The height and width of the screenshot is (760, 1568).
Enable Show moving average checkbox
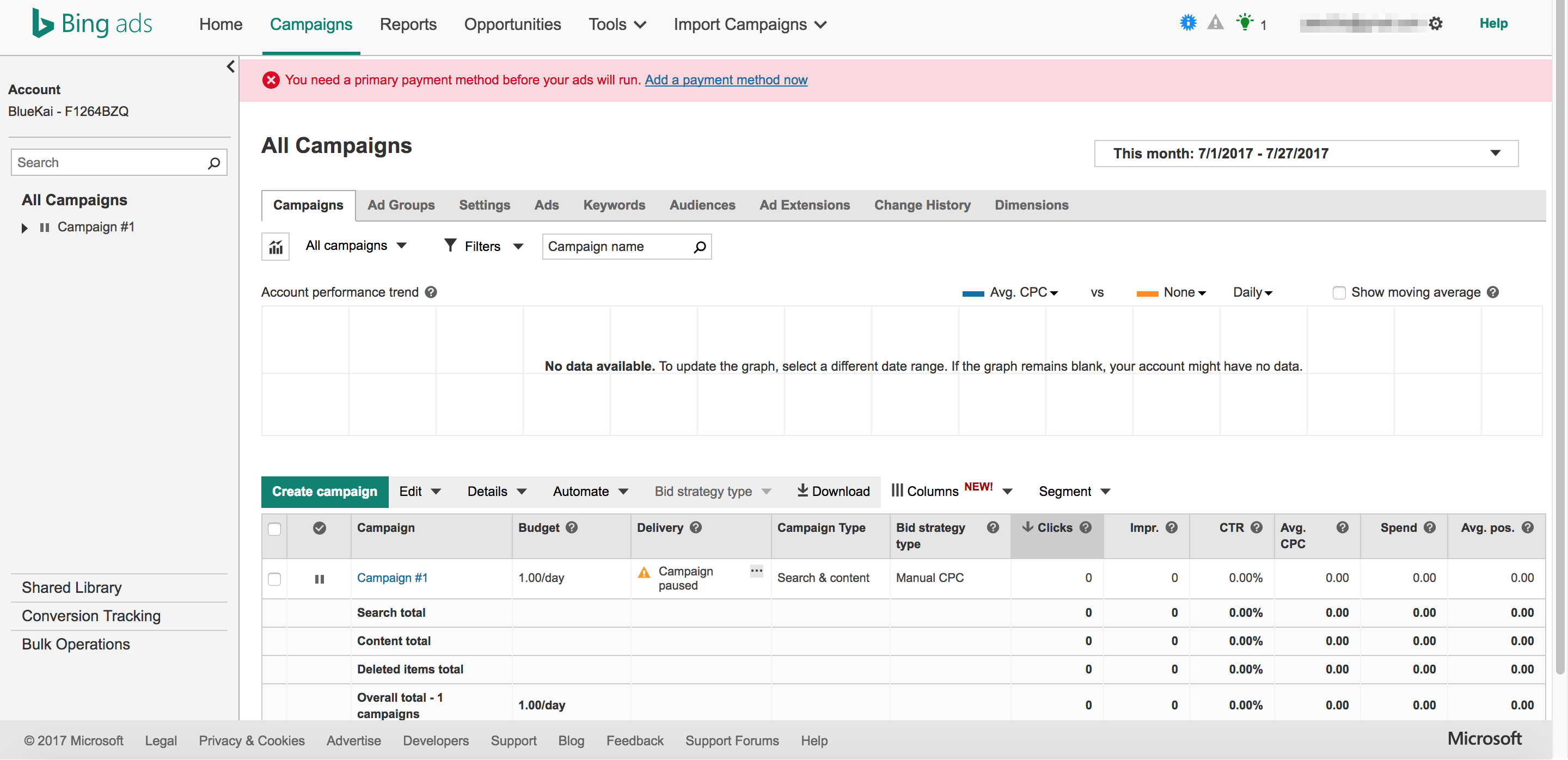[x=1339, y=293]
